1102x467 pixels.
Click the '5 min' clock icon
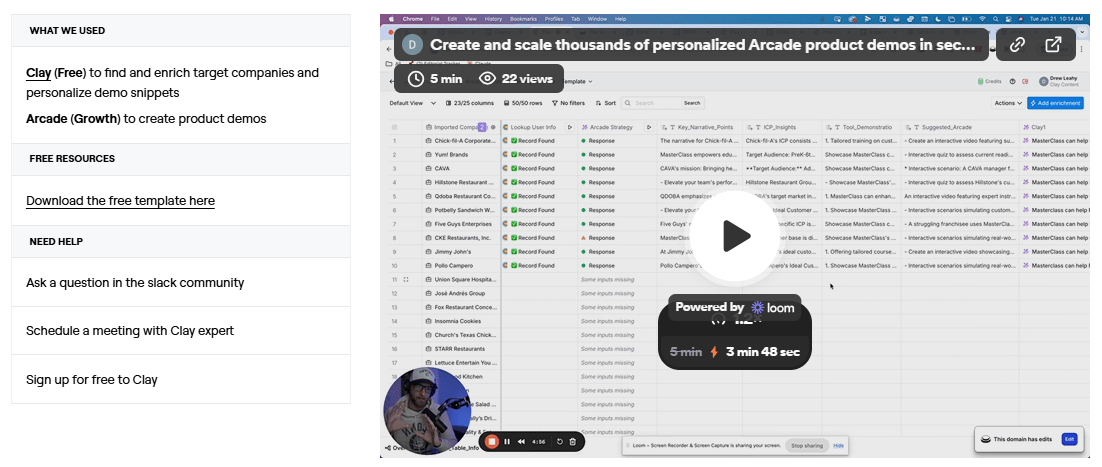click(x=416, y=79)
